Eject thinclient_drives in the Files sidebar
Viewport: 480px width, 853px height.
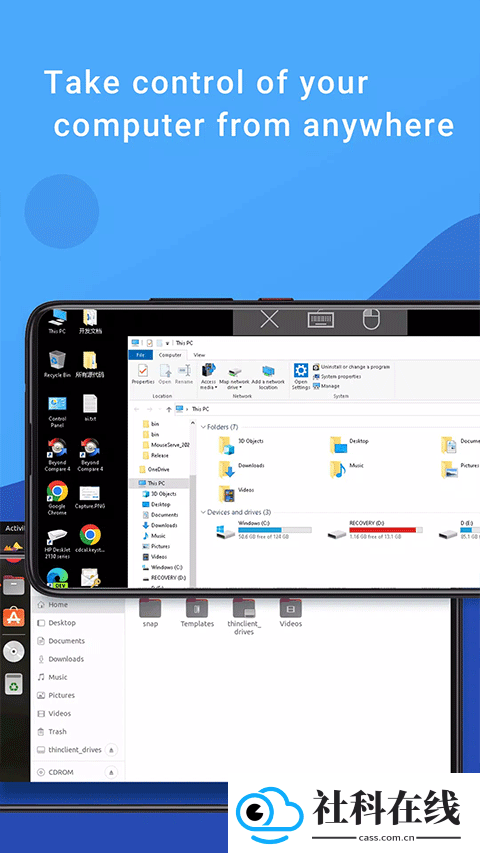(x=111, y=750)
